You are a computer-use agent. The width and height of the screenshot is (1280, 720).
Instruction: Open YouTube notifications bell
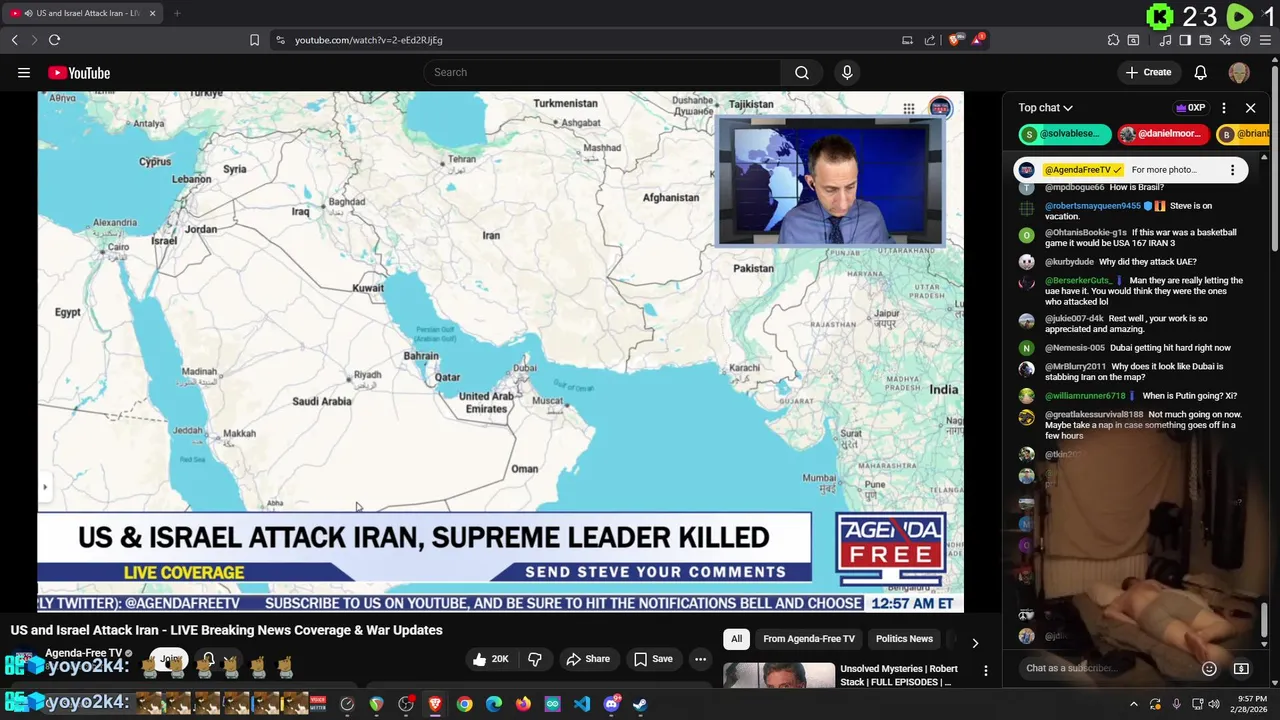point(1200,72)
